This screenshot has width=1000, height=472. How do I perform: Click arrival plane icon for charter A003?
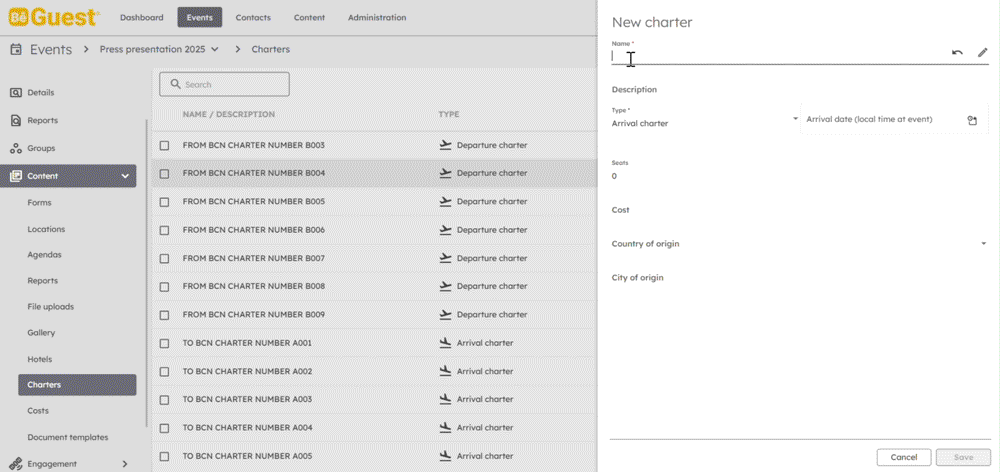pos(446,399)
